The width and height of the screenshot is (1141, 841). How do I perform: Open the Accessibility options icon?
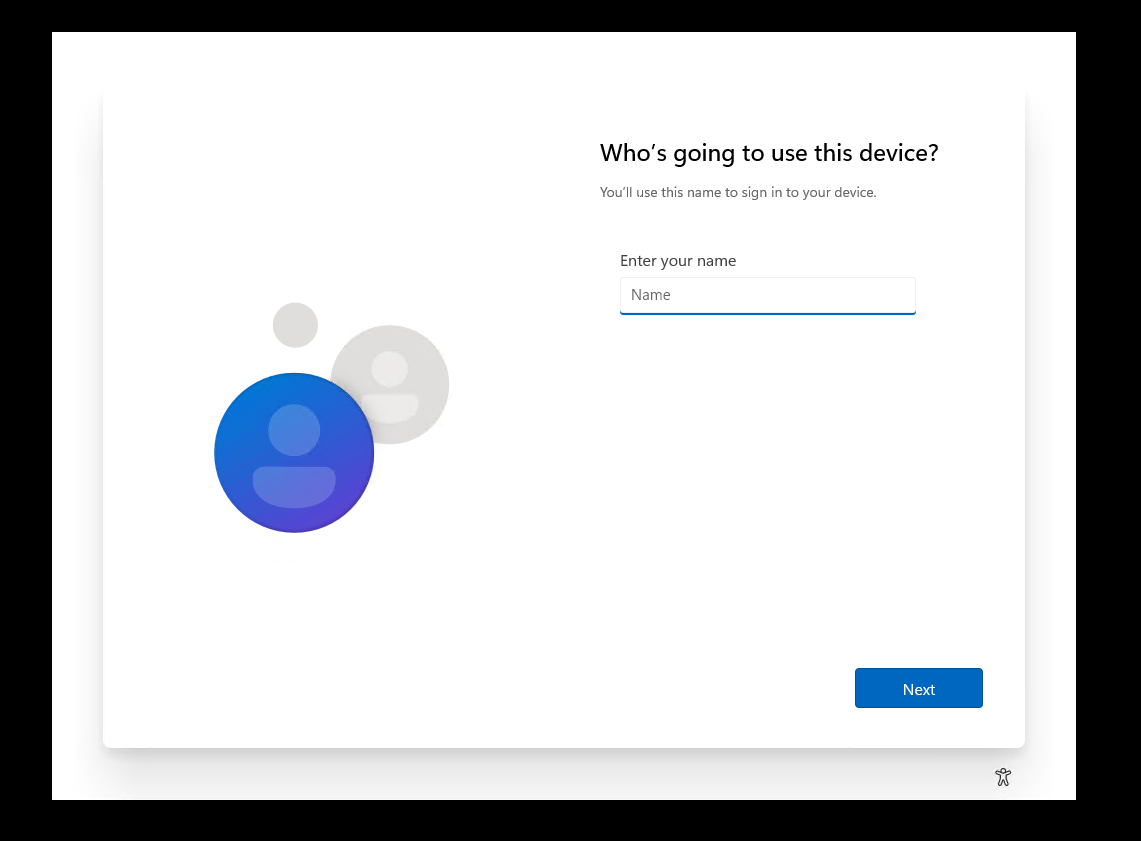point(1003,777)
